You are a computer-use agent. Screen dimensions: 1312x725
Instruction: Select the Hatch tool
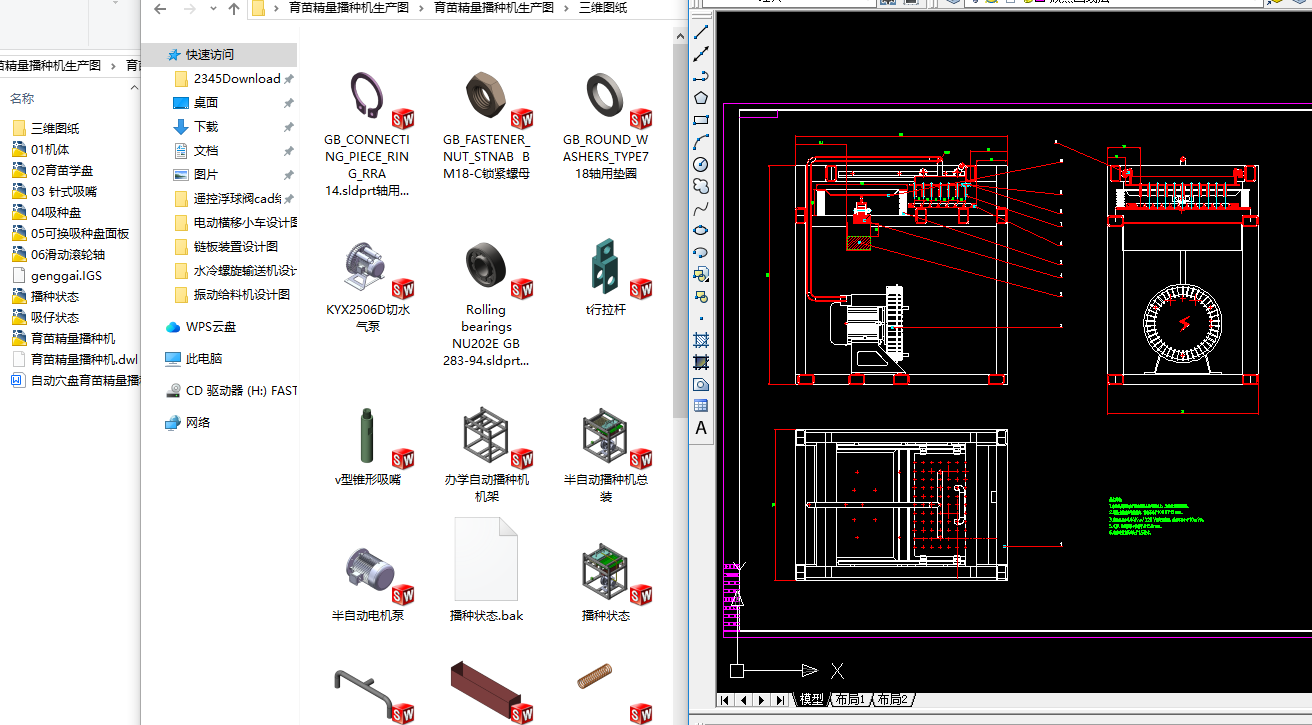click(701, 340)
